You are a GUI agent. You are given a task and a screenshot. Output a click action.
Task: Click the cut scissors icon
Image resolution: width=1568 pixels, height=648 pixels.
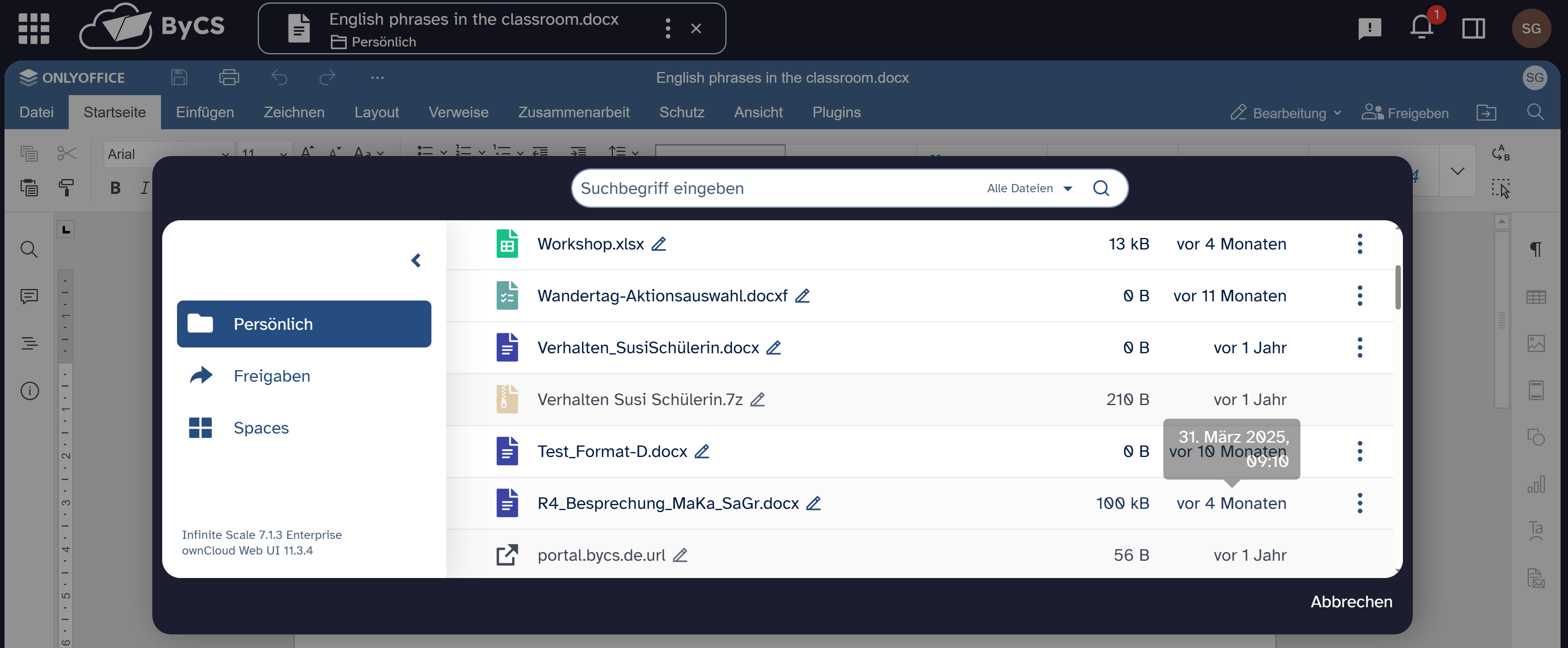tap(66, 154)
